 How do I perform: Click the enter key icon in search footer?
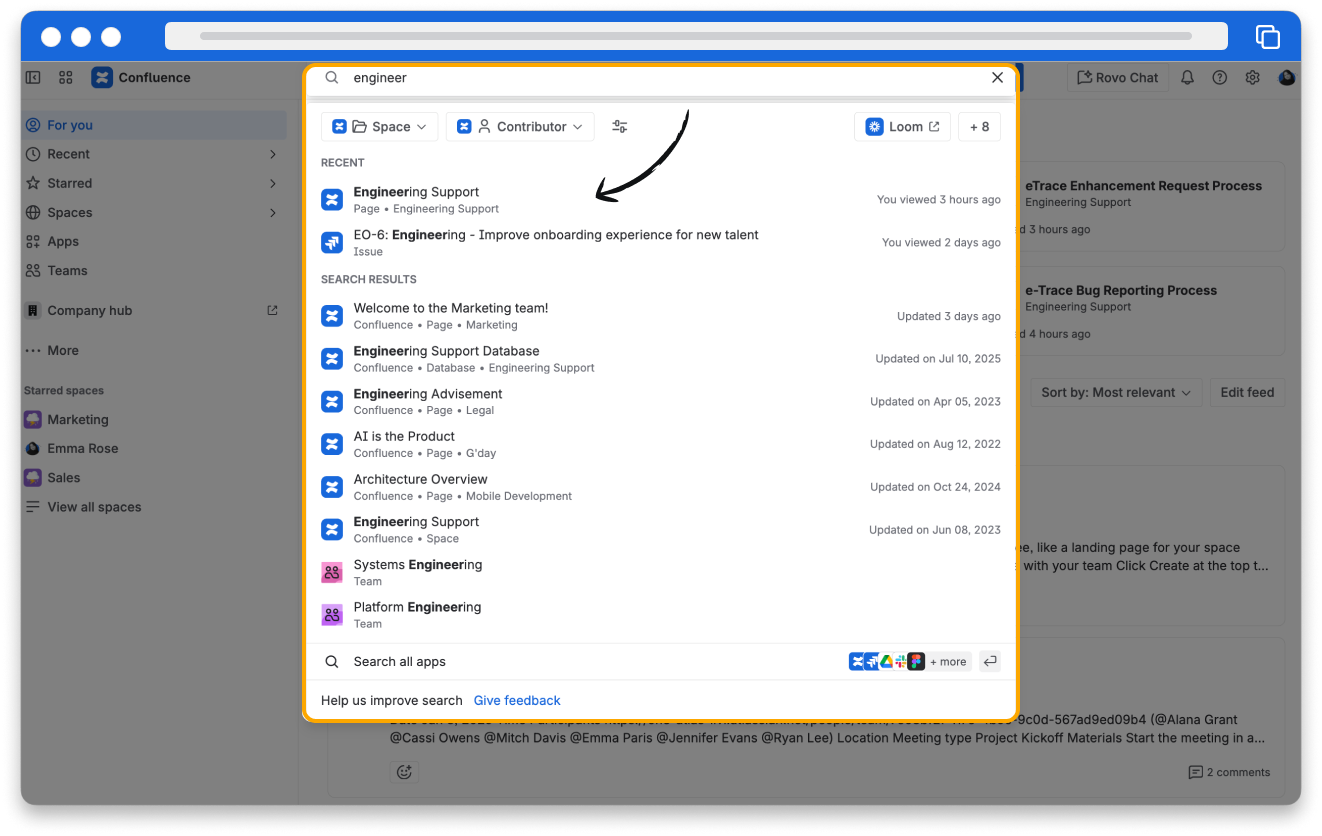(990, 661)
